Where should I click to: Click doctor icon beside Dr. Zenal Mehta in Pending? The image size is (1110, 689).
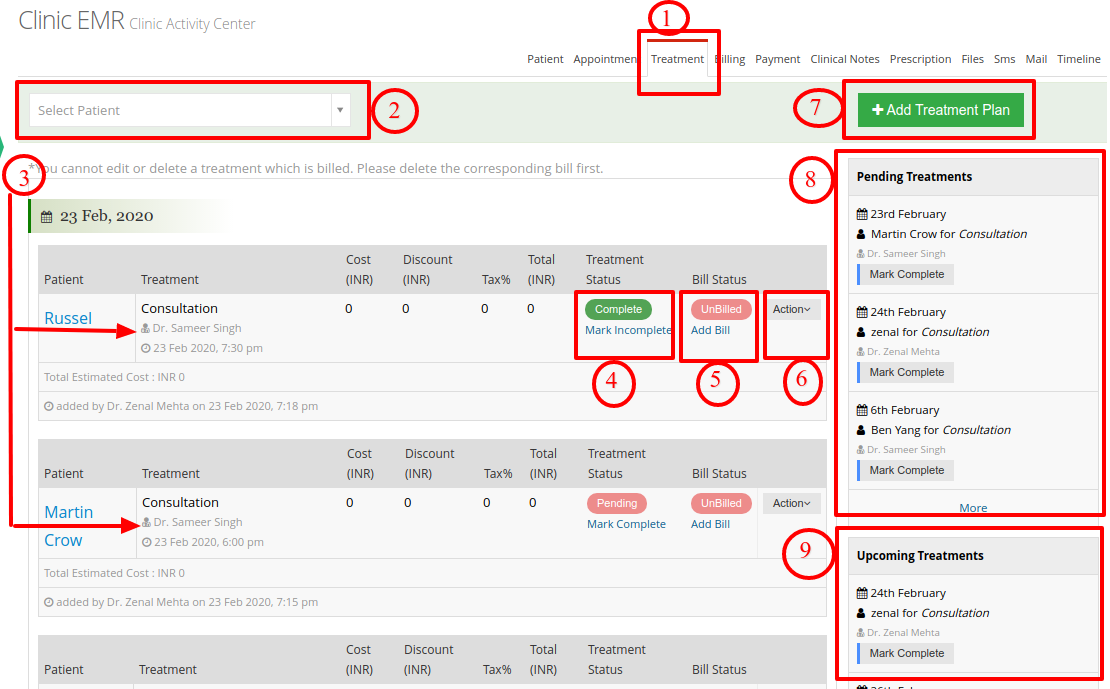861,352
